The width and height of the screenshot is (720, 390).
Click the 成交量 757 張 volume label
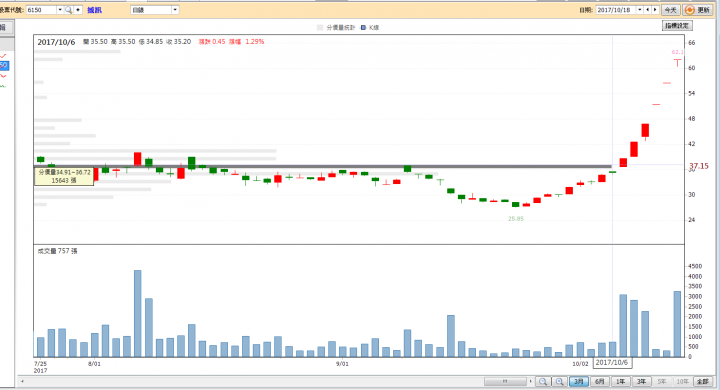click(57, 251)
